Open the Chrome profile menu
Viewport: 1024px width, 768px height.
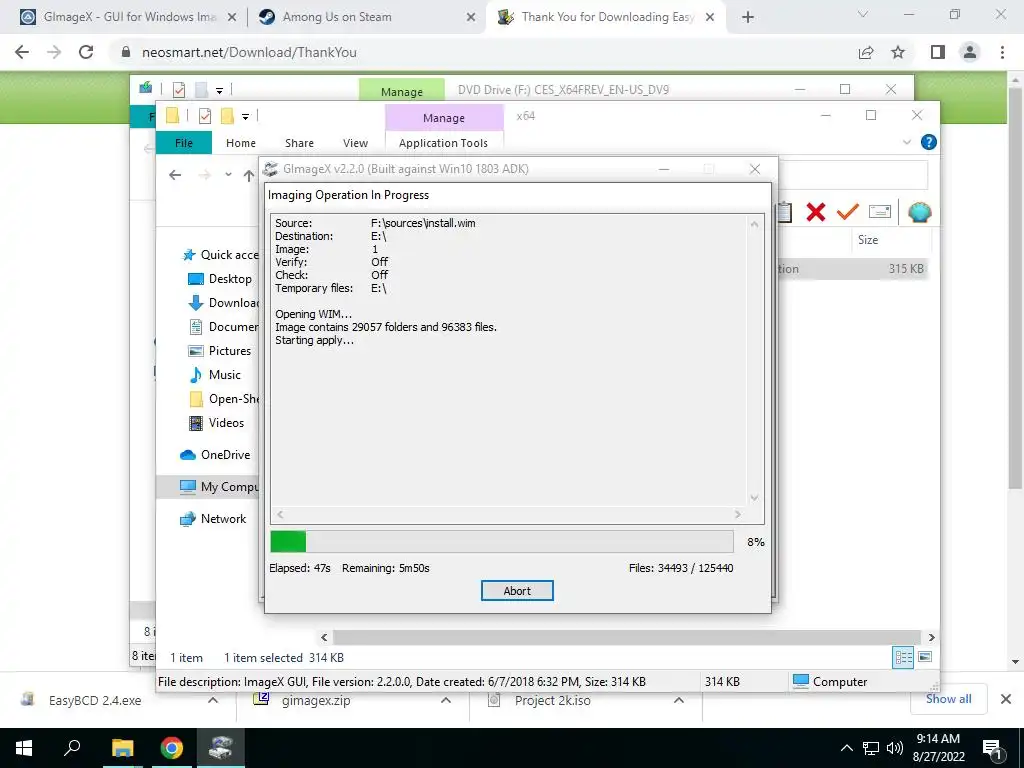click(x=970, y=52)
